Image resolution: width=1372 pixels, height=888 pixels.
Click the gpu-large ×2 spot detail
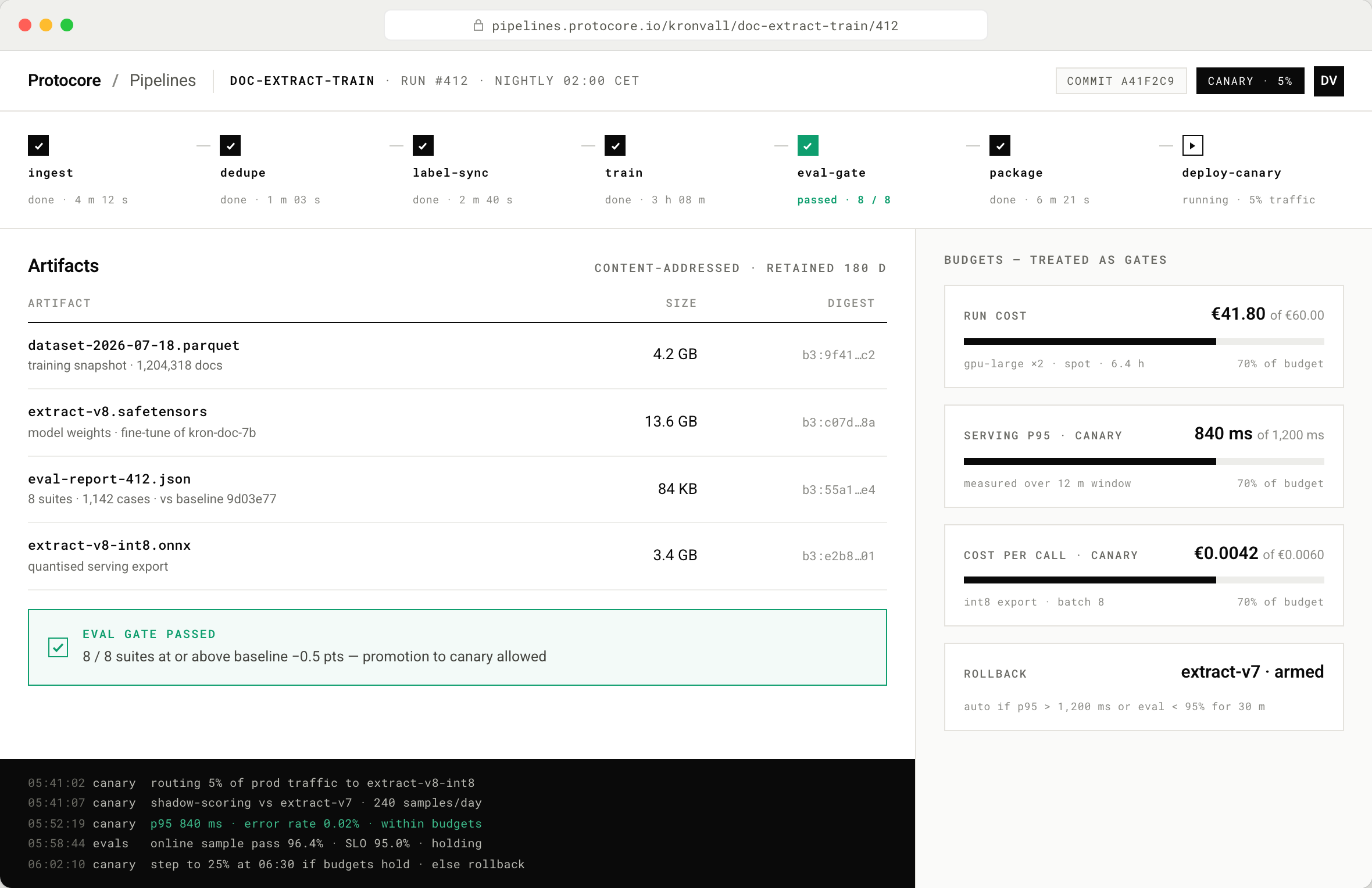pyautogui.click(x=1053, y=364)
